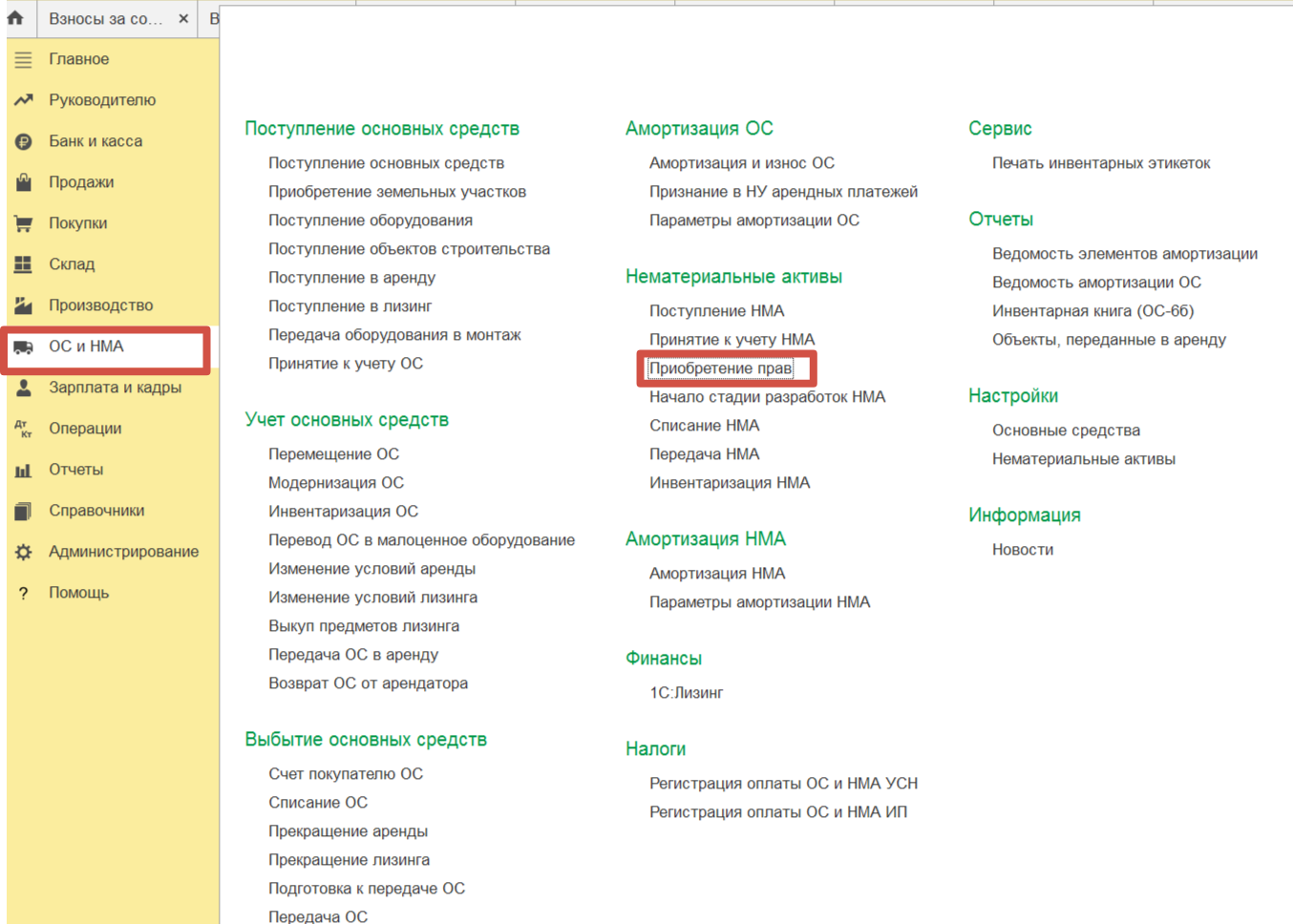Click the Продажи shopping bag icon
The height and width of the screenshot is (924, 1293).
(24, 182)
